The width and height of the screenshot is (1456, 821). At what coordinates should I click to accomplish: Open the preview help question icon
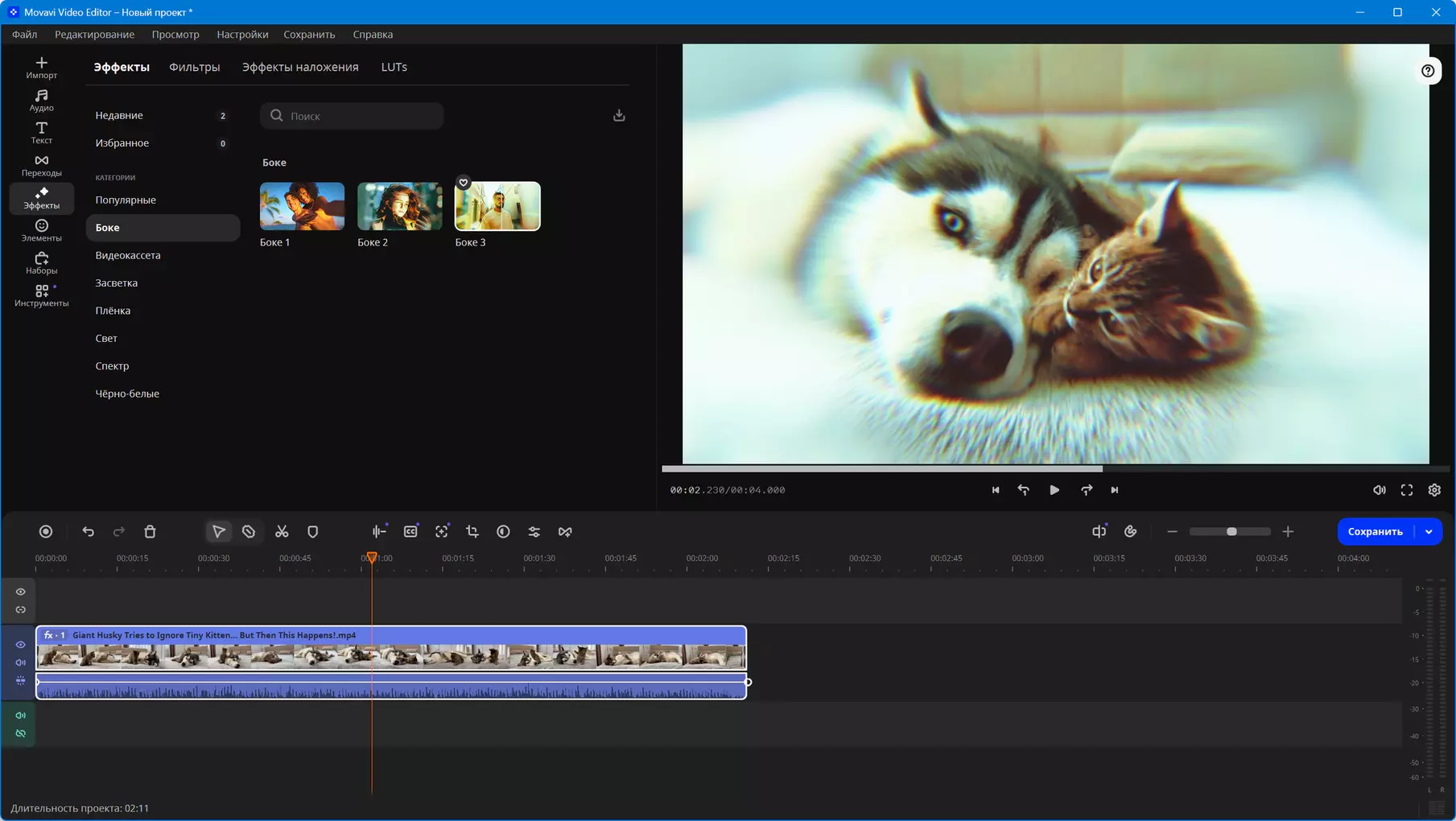click(x=1428, y=71)
